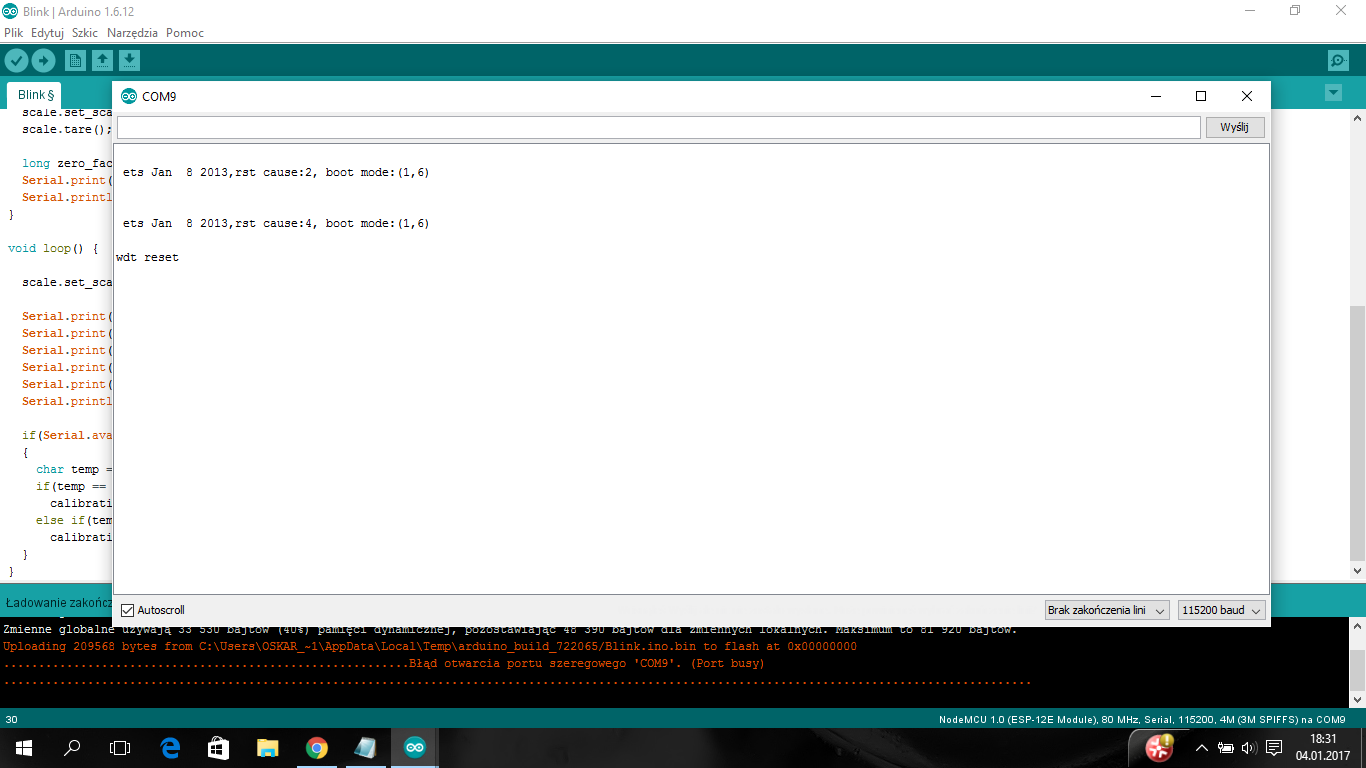The width and height of the screenshot is (1366, 768).
Task: Open the 115200 baud rate dropdown
Action: pos(1222,610)
